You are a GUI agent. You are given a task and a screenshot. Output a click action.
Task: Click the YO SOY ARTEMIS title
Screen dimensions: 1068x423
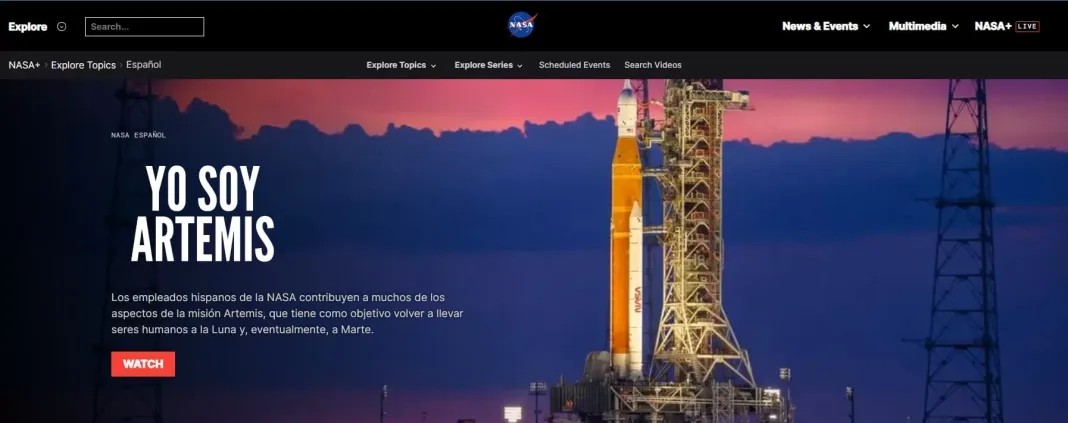click(203, 214)
